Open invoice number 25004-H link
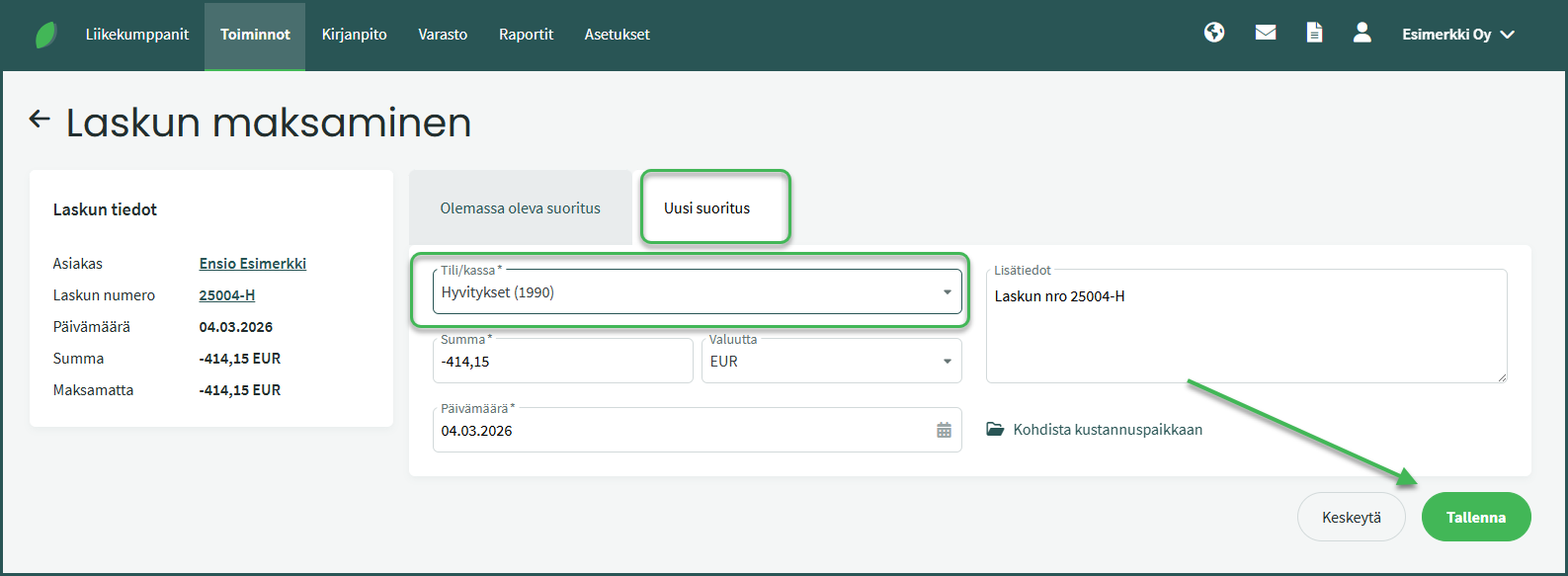Screen dimensions: 1568x576 pyautogui.click(x=226, y=295)
